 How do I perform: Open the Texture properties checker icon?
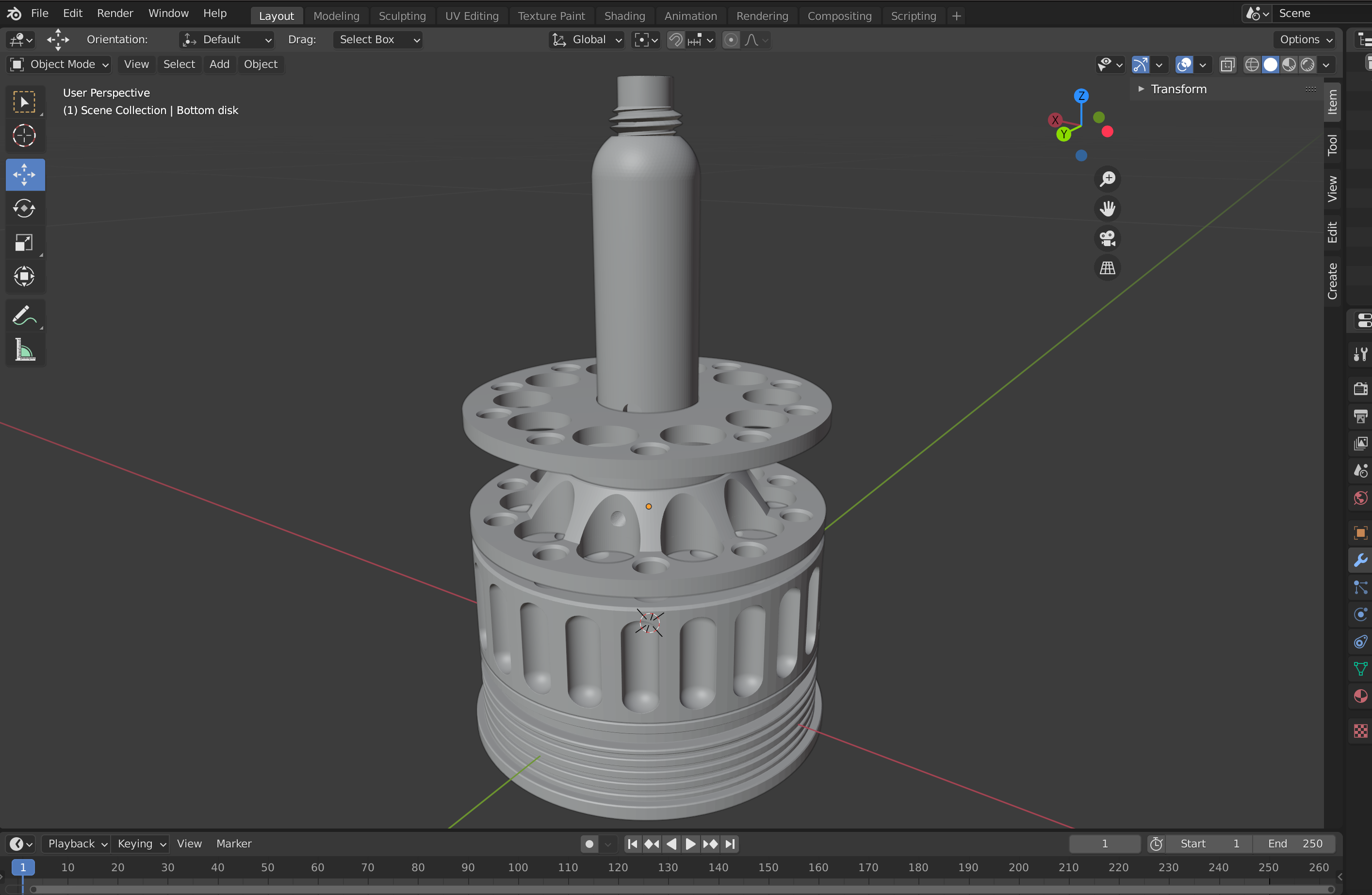click(1360, 731)
